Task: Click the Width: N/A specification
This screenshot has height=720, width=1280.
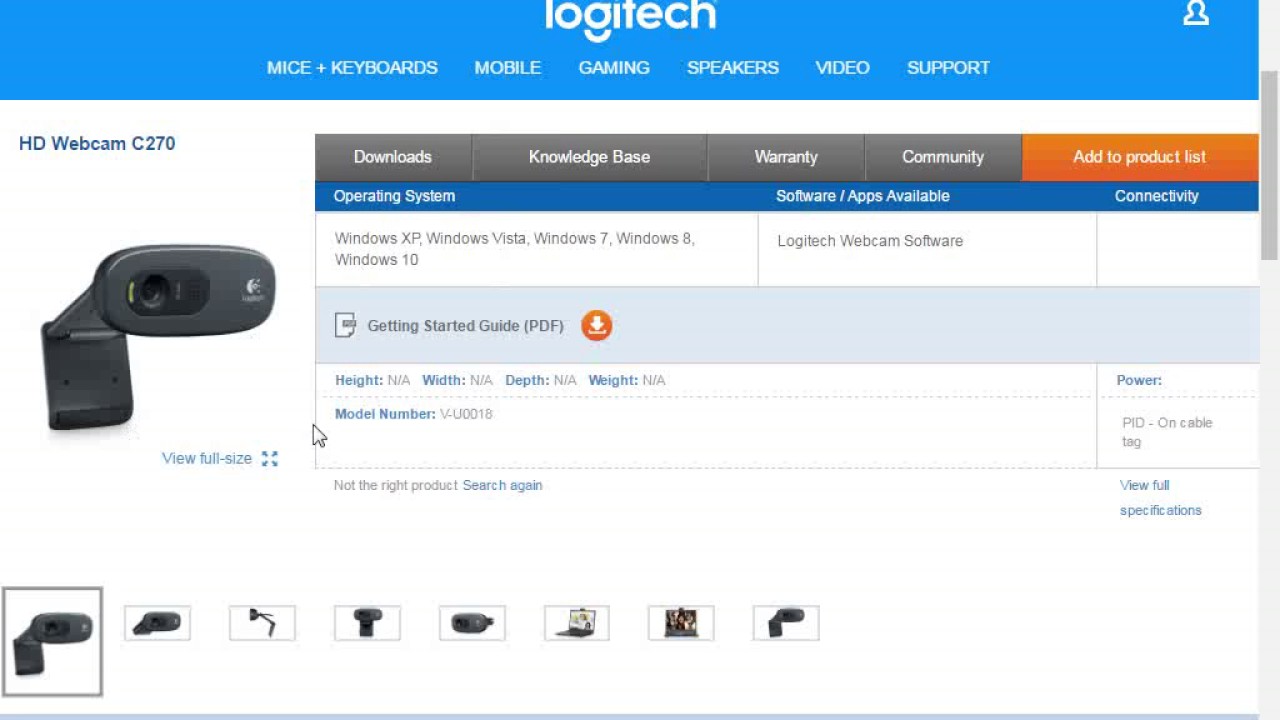Action: (x=457, y=380)
